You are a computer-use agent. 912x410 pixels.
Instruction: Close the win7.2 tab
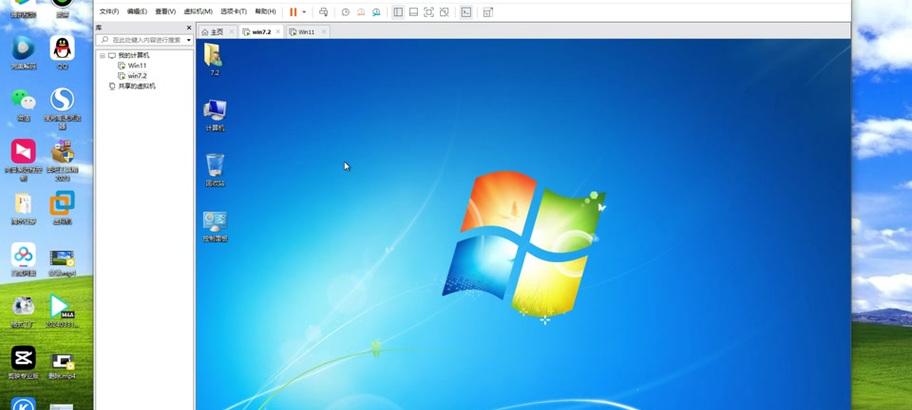coord(277,32)
